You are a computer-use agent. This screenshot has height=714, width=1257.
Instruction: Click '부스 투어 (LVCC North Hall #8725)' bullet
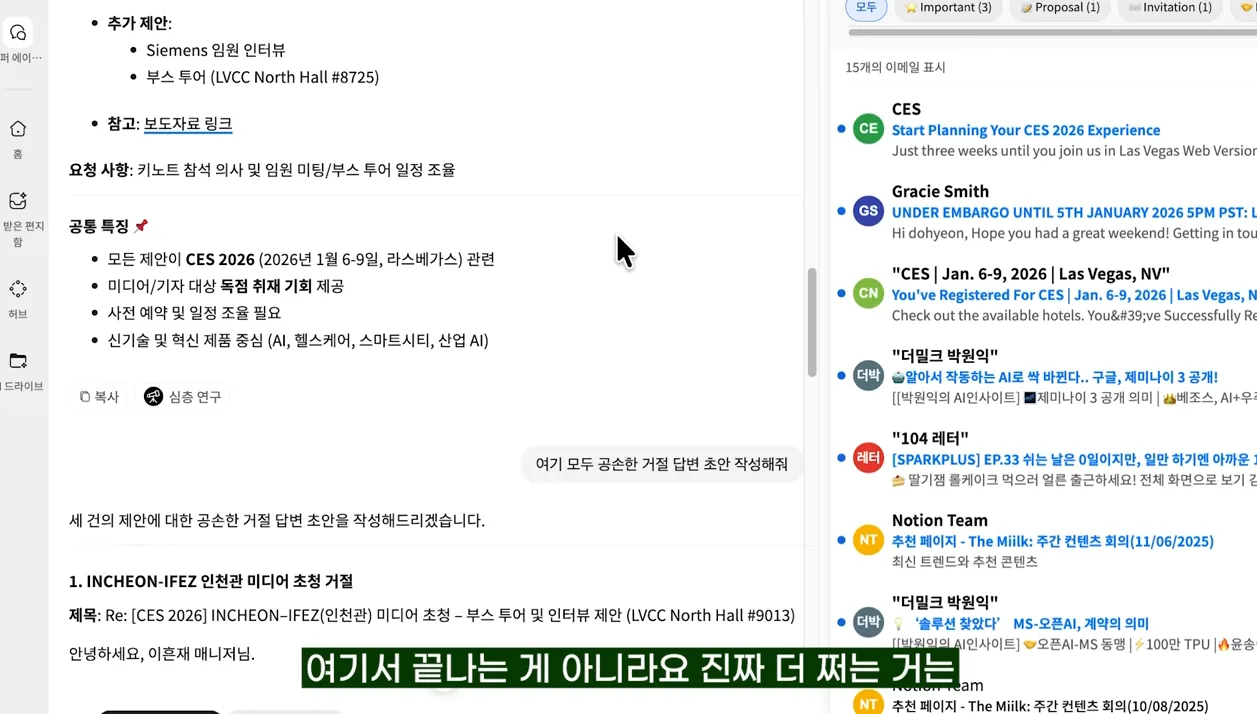(262, 77)
